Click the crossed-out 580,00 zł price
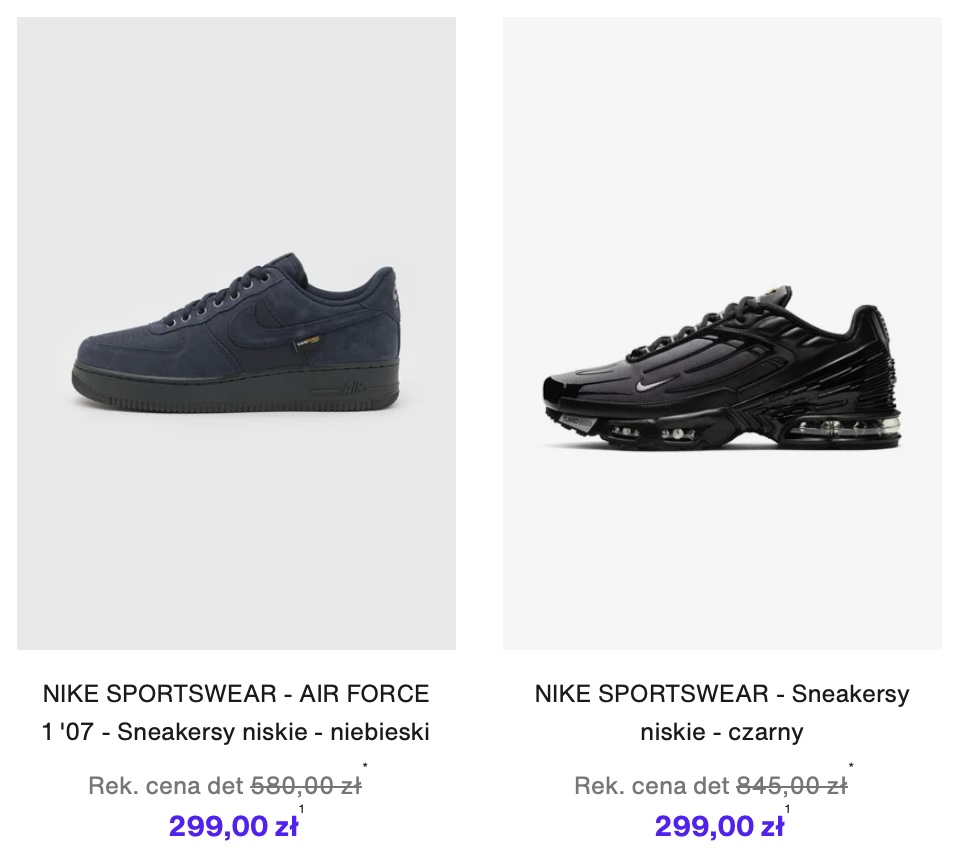 (x=305, y=786)
